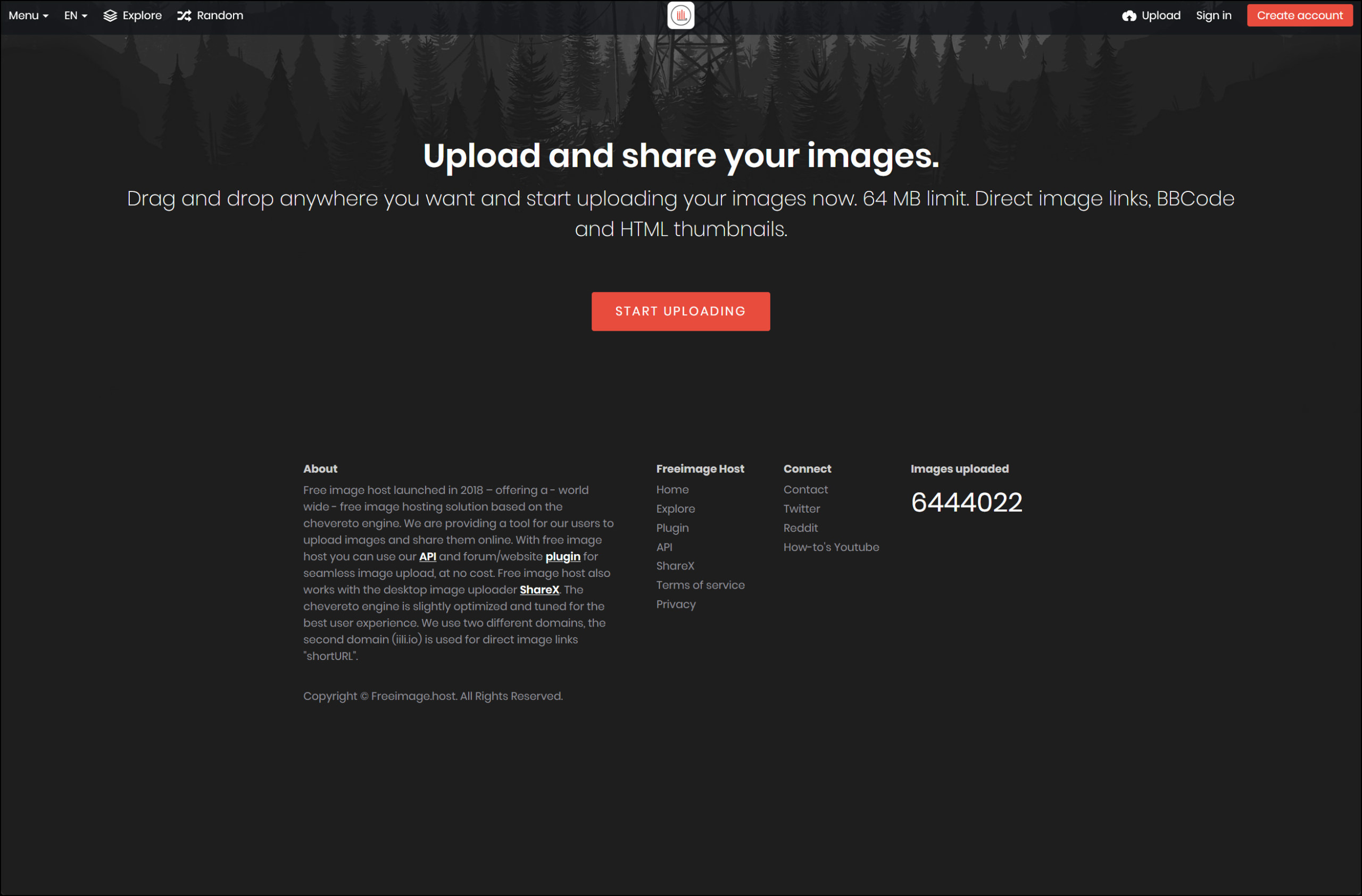
Task: Open the plugin link in About text
Action: [x=562, y=556]
